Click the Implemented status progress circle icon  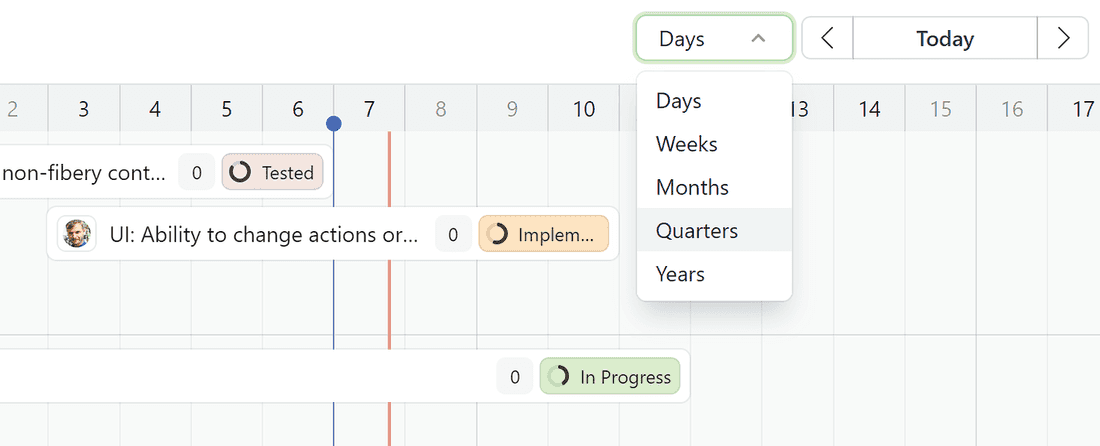pos(497,235)
